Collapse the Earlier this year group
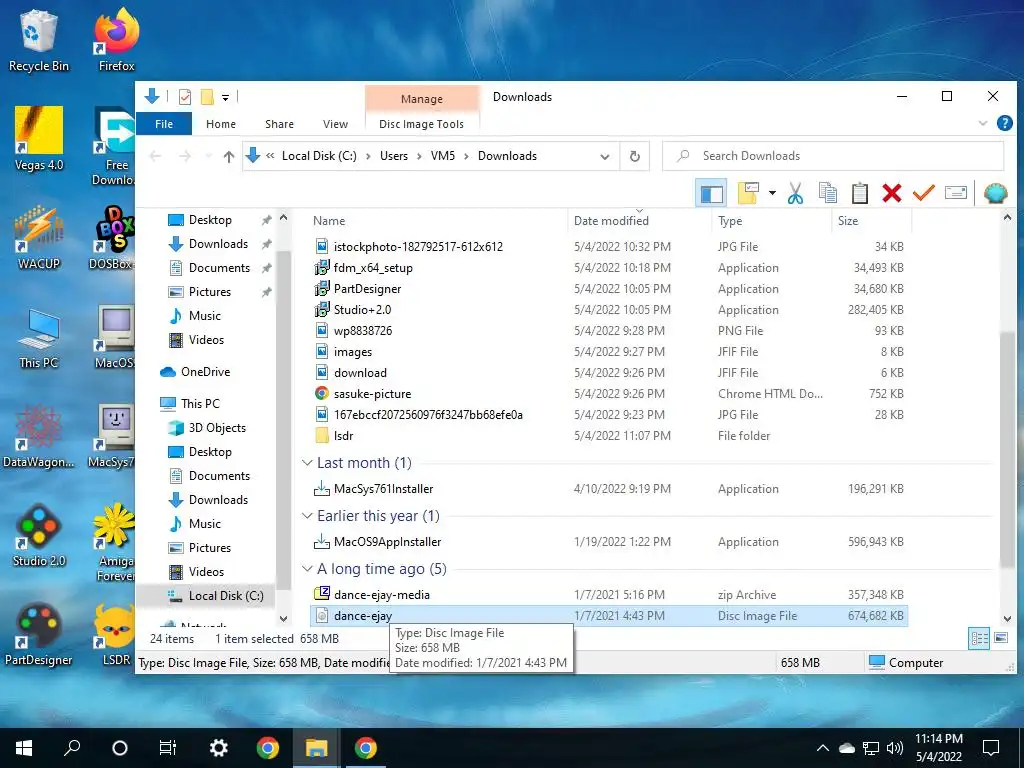This screenshot has width=1024, height=768. pos(307,516)
